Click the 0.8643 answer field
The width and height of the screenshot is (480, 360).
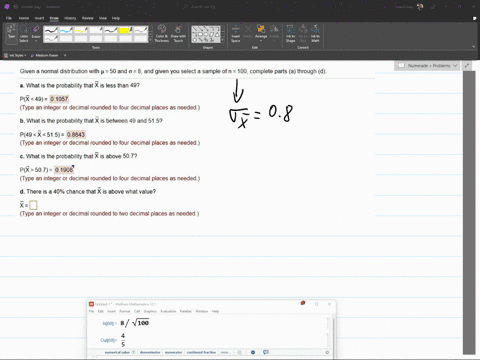76,134
